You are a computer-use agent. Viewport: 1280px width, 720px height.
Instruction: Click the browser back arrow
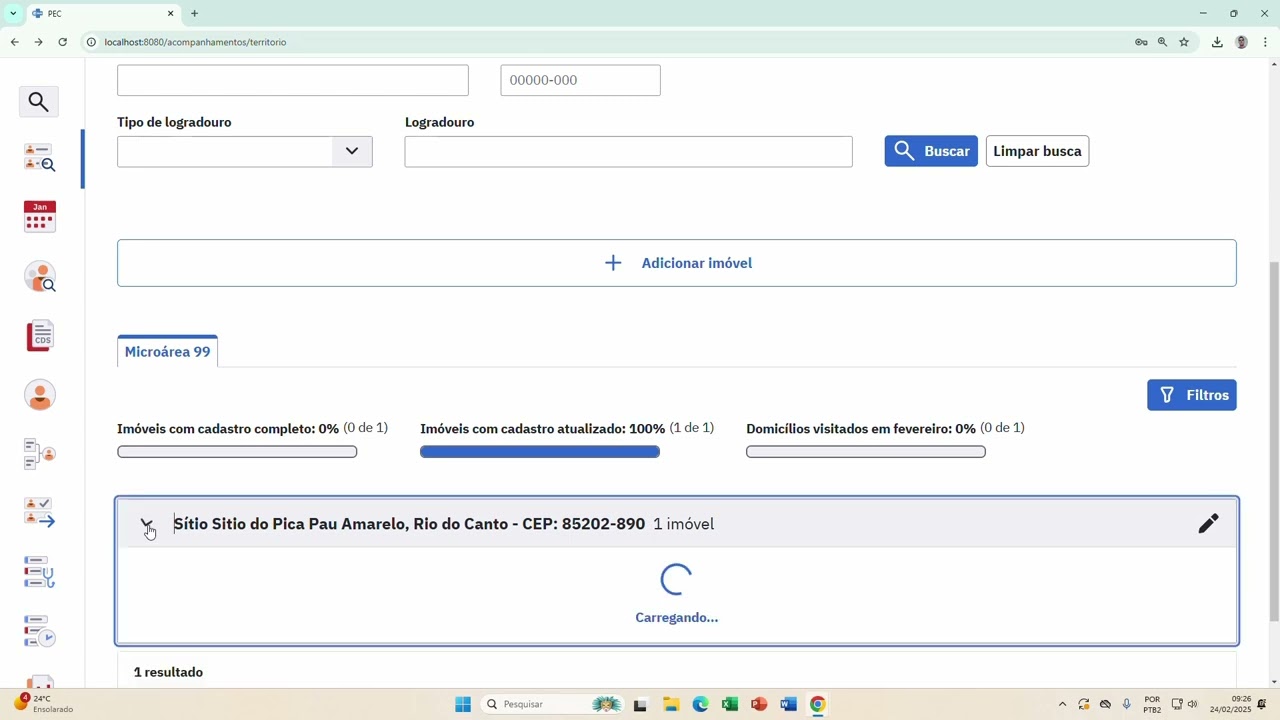(x=14, y=42)
